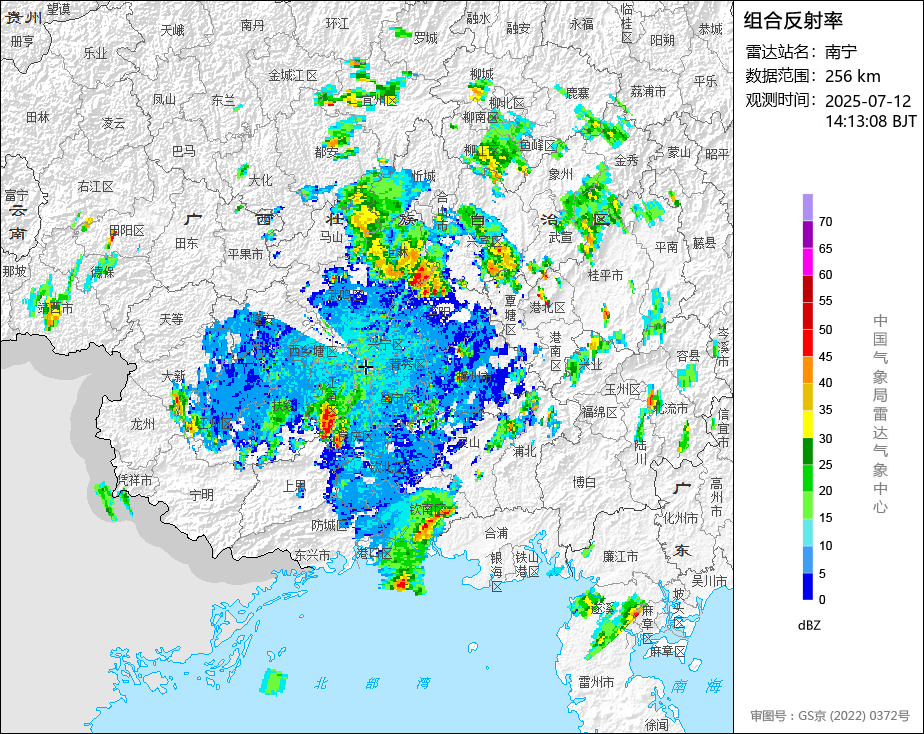
Task: Click the 象州 map label
Action: click(560, 174)
